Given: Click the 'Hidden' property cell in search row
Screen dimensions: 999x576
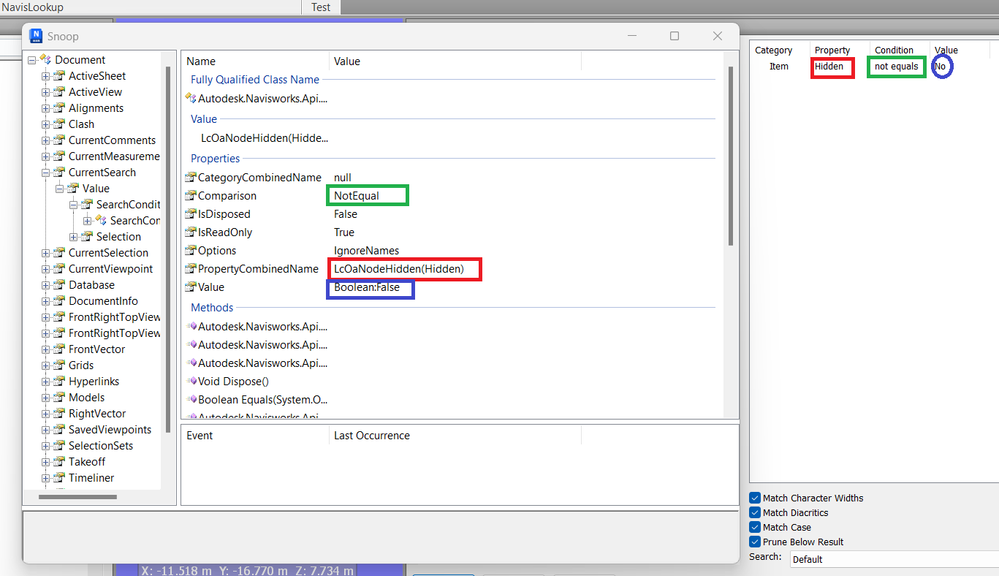Looking at the screenshot, I should (828, 66).
